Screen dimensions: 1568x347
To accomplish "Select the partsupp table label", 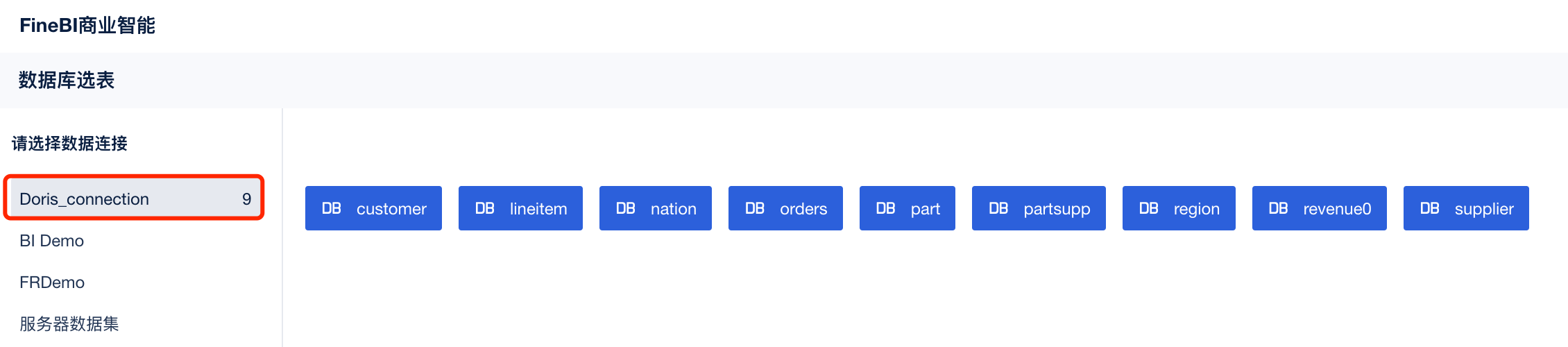I will [x=1057, y=209].
